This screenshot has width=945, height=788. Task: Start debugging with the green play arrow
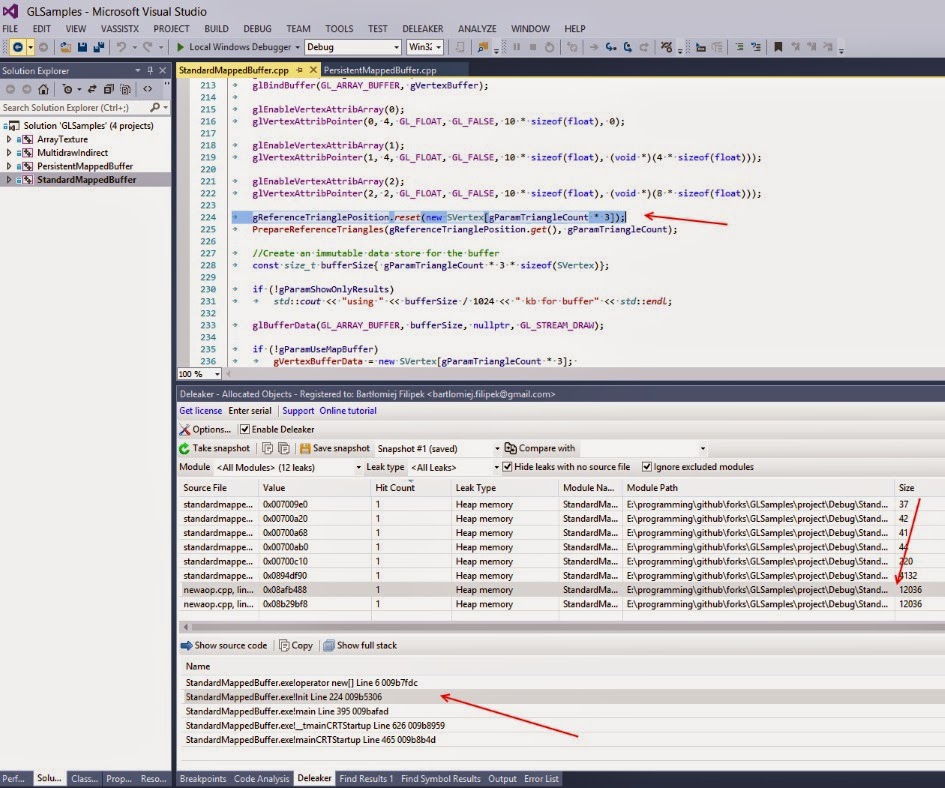point(180,47)
